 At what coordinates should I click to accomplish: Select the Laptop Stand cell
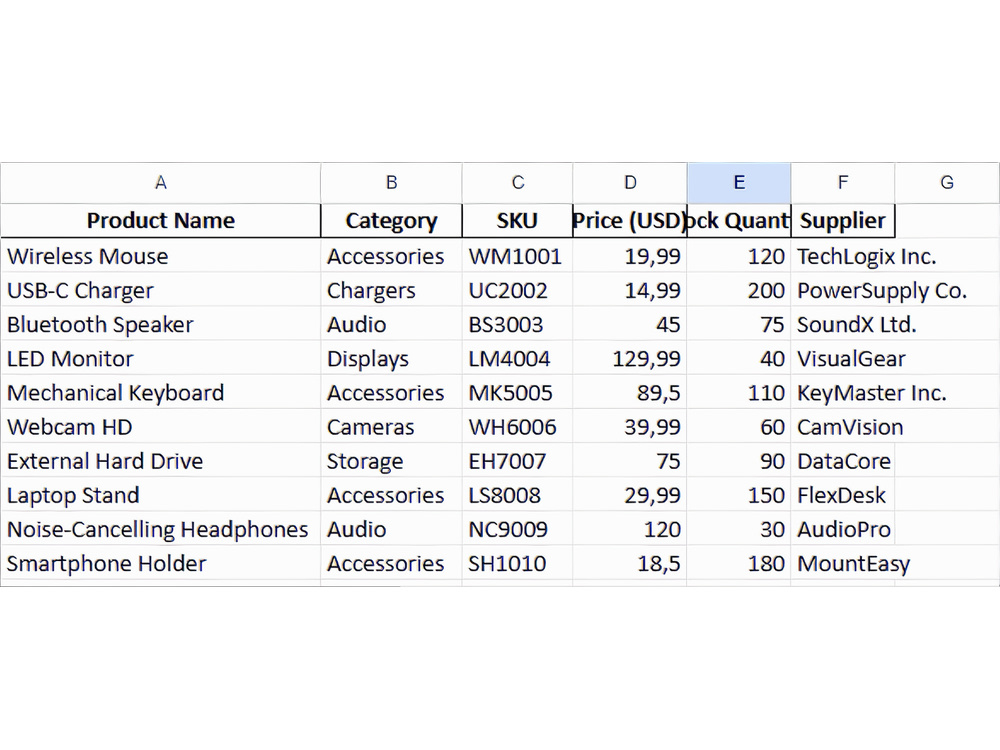[161, 496]
